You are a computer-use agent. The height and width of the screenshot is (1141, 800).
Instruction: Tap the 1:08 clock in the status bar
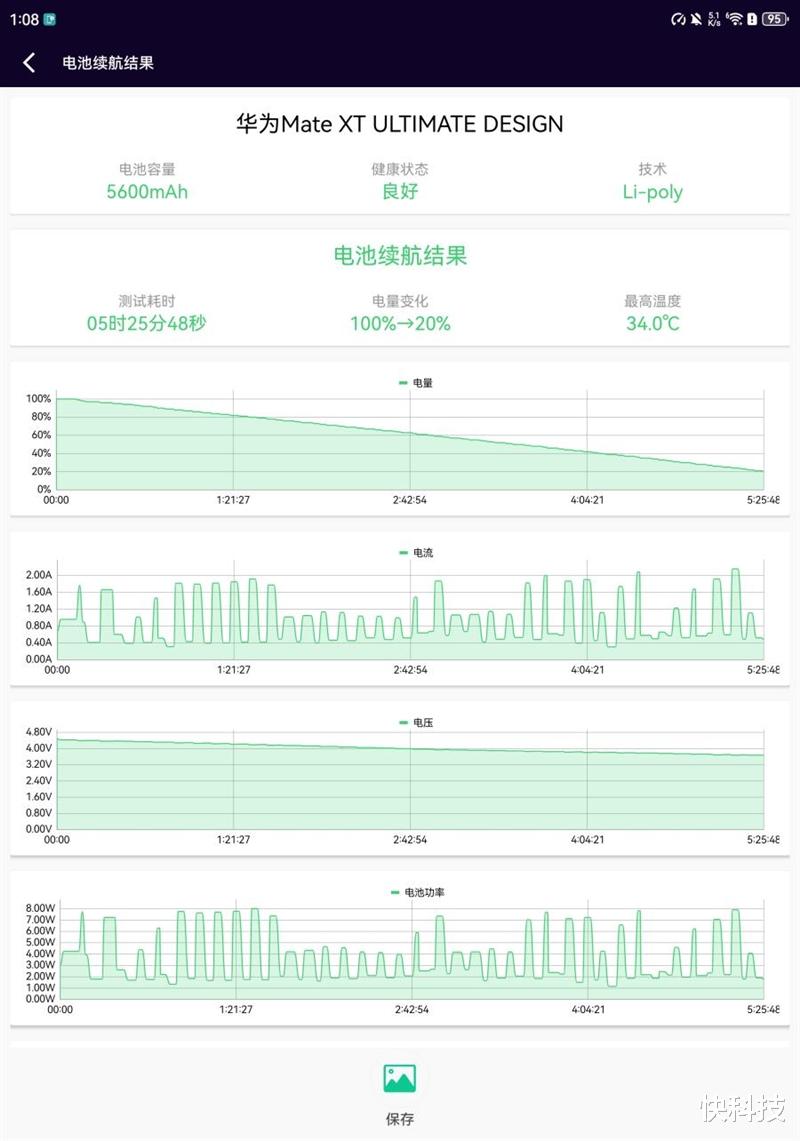coord(24,20)
